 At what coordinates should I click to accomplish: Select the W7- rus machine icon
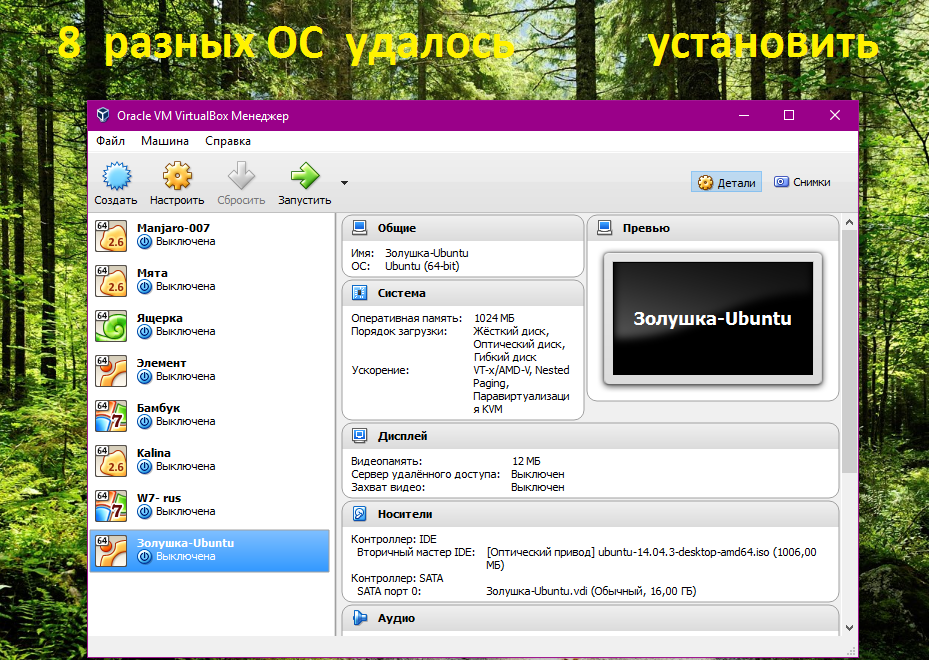pyautogui.click(x=111, y=505)
